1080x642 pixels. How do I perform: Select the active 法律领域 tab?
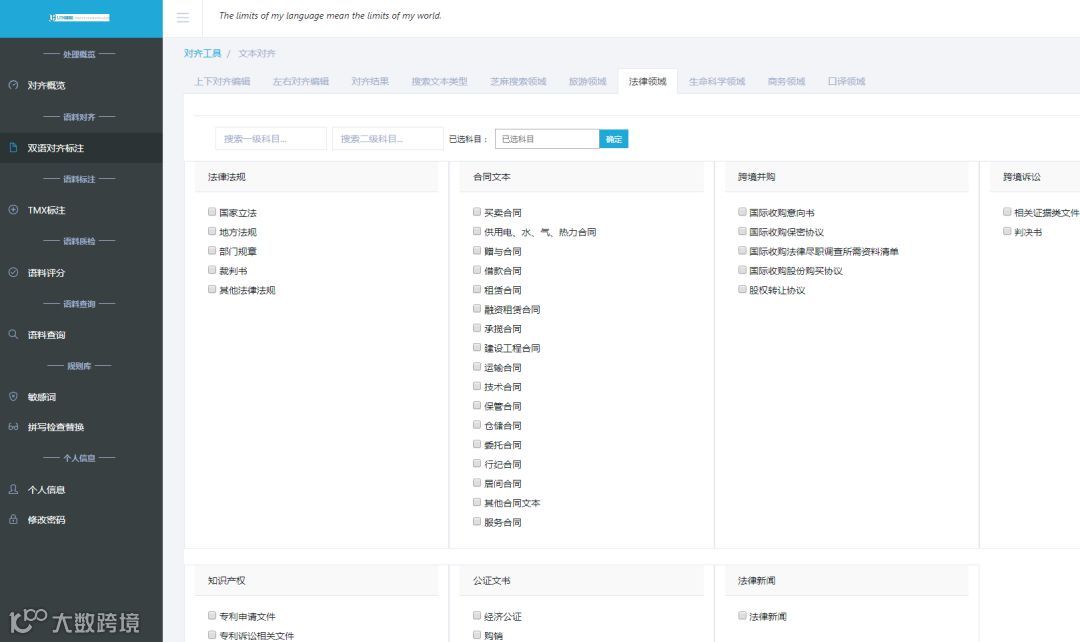pyautogui.click(x=647, y=81)
